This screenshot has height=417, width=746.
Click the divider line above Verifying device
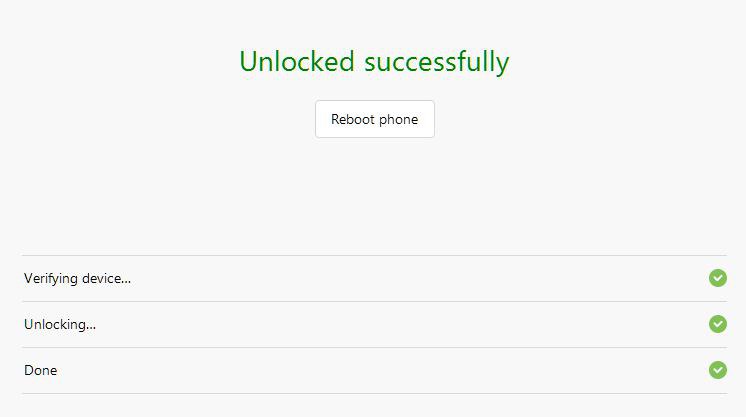374,255
